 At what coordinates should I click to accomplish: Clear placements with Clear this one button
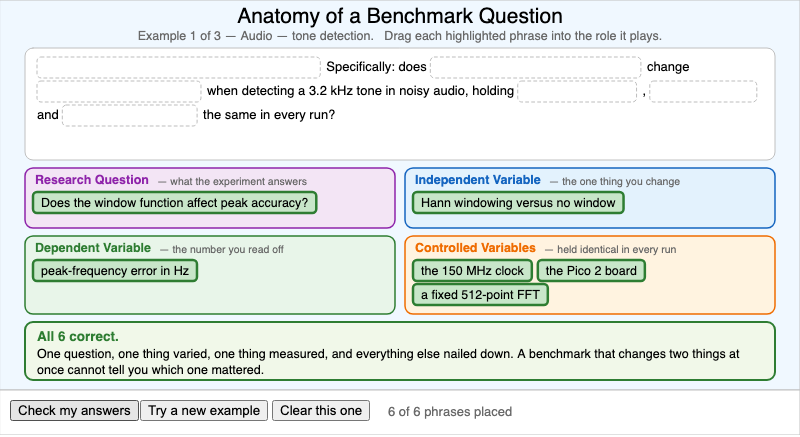[321, 410]
